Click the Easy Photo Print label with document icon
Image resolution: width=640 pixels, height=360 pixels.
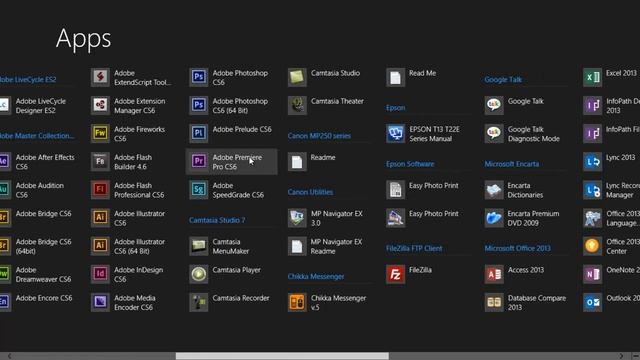(x=433, y=185)
